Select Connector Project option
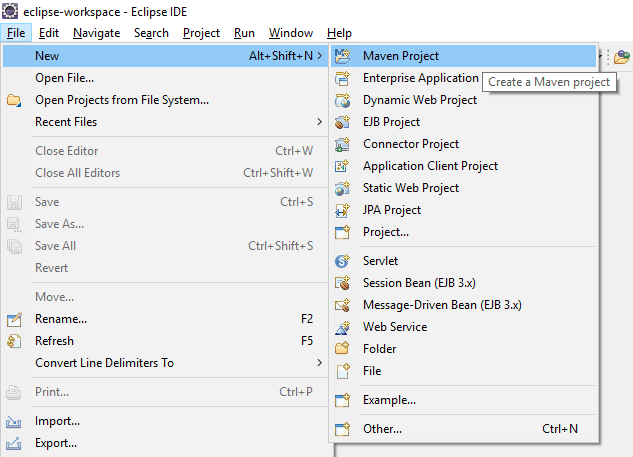633x457 pixels. tap(410, 144)
